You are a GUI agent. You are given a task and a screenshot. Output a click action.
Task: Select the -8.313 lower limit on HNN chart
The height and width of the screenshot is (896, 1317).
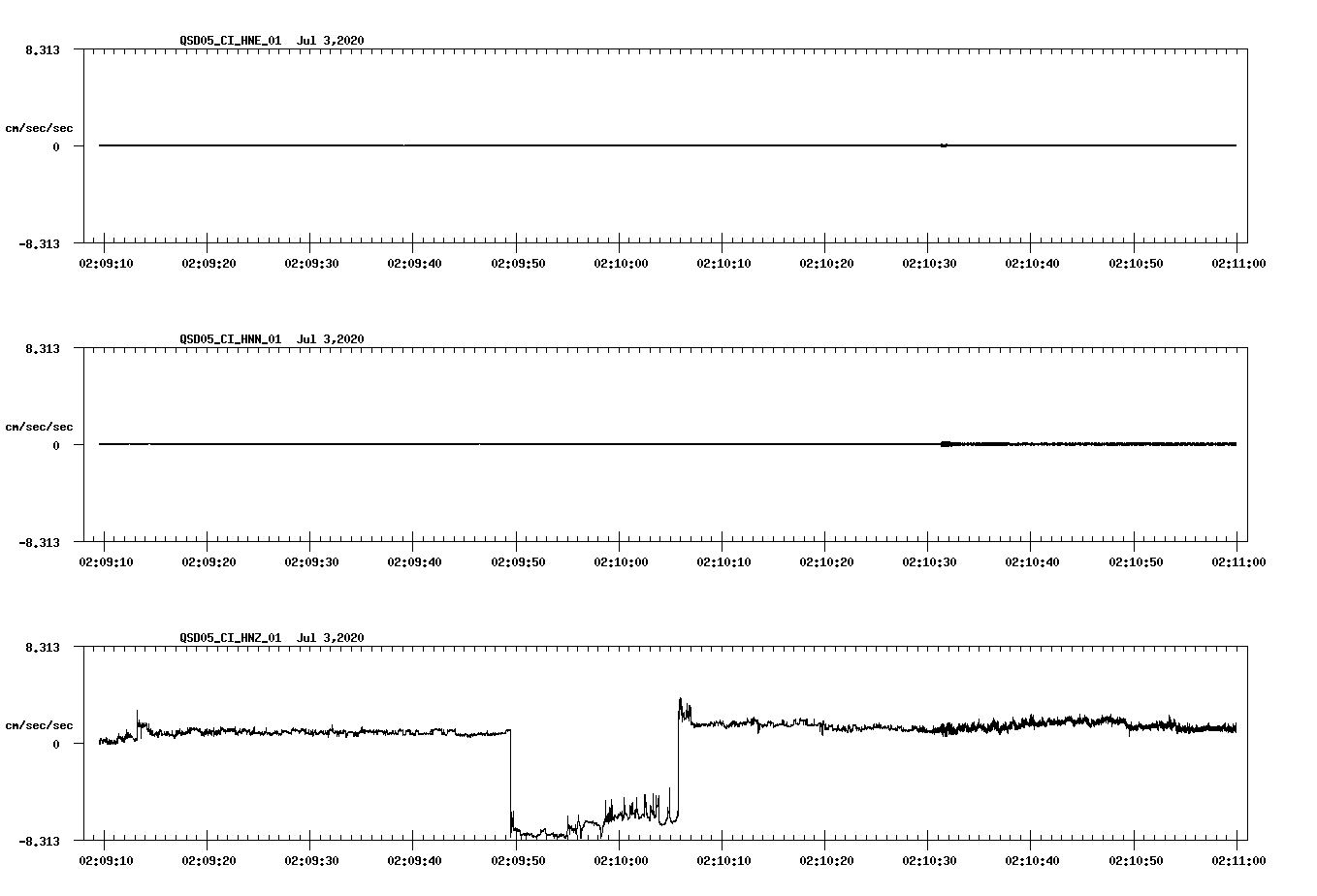pyautogui.click(x=39, y=542)
